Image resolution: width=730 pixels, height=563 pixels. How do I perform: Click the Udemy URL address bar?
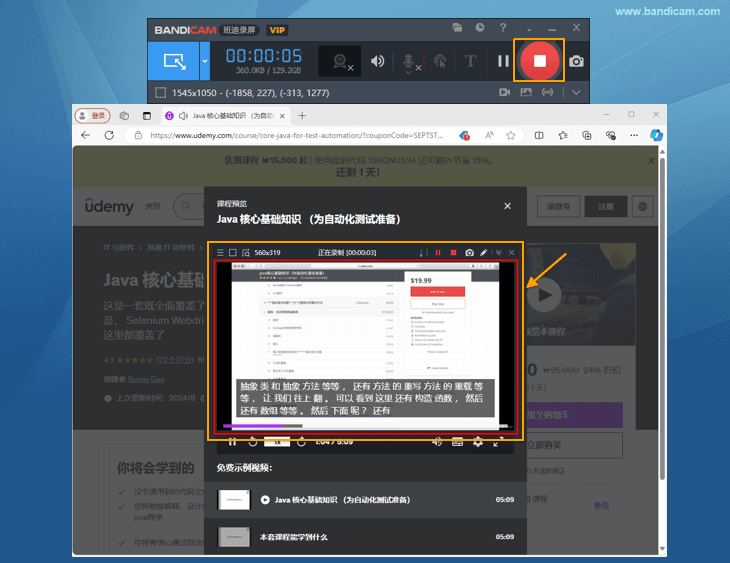297,136
